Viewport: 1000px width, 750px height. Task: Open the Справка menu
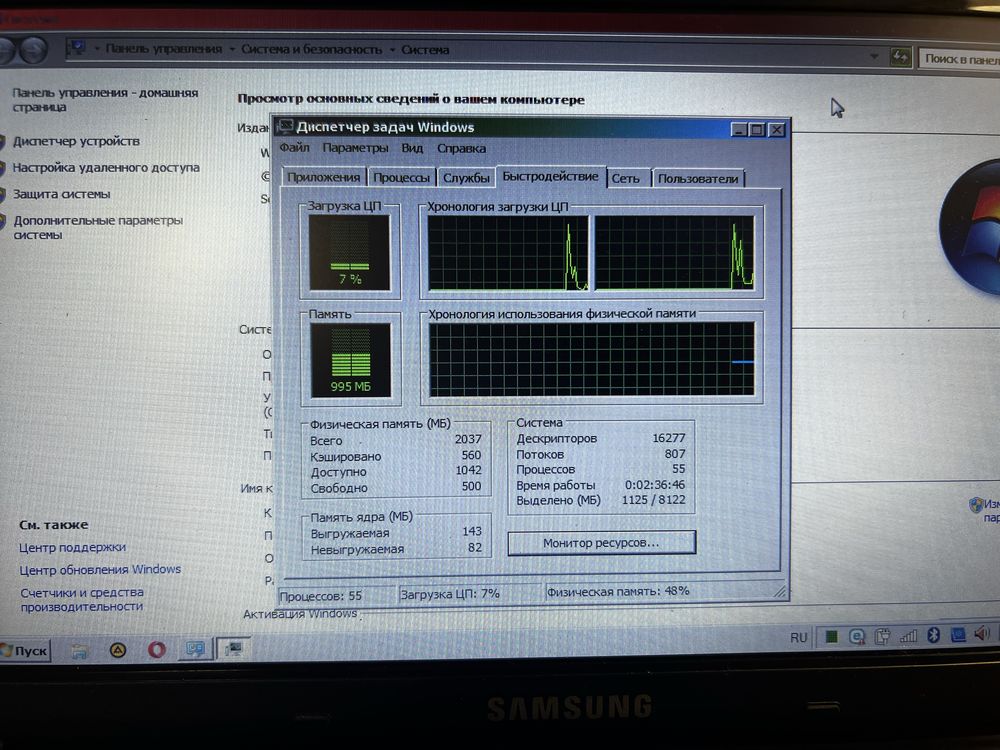[461, 149]
